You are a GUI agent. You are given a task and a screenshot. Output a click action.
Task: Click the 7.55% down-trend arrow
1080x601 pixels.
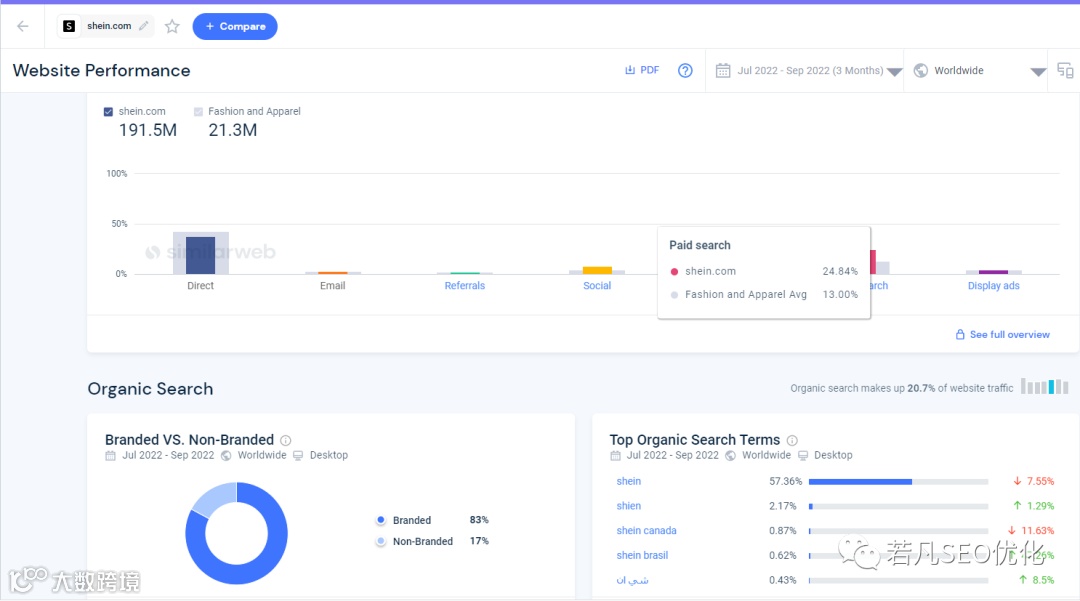[1017, 481]
